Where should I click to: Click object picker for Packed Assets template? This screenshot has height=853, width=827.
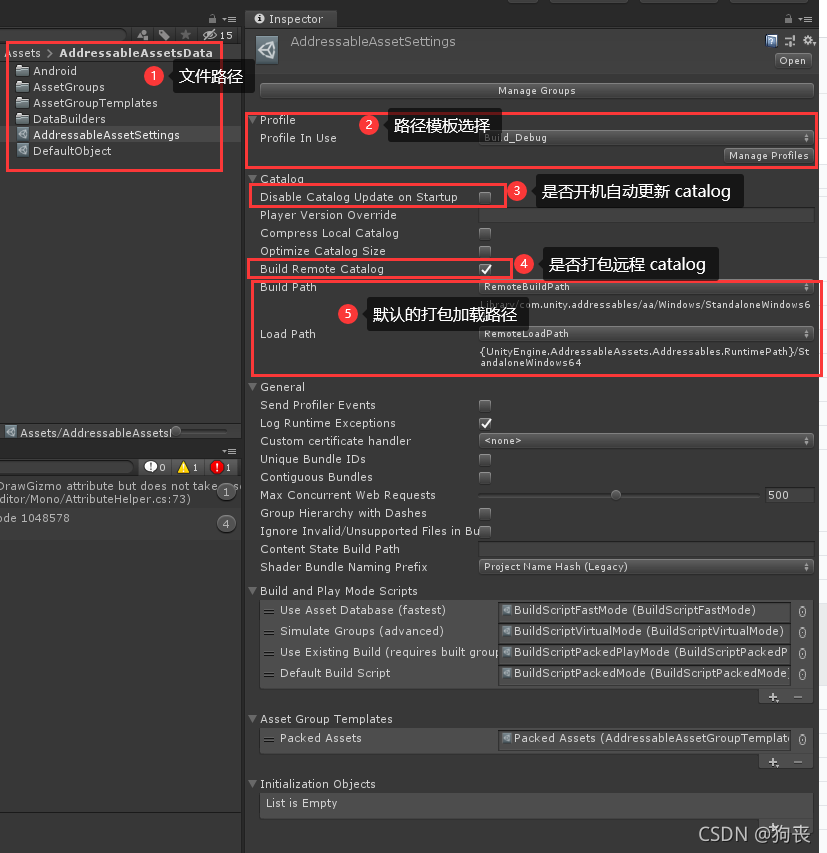(x=802, y=739)
